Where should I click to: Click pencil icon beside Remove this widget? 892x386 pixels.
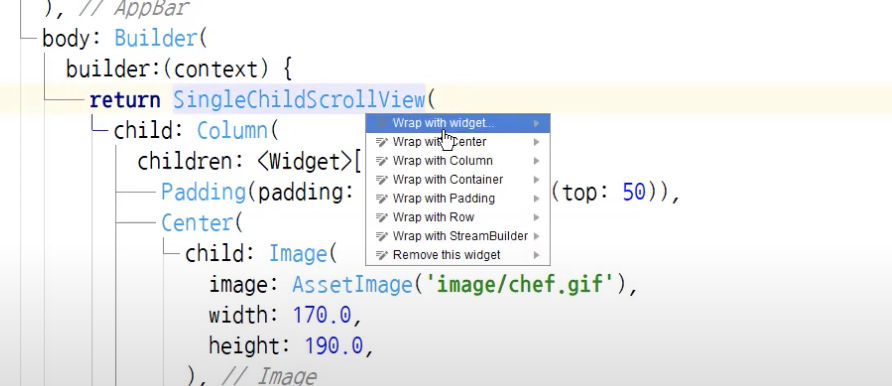pos(382,254)
